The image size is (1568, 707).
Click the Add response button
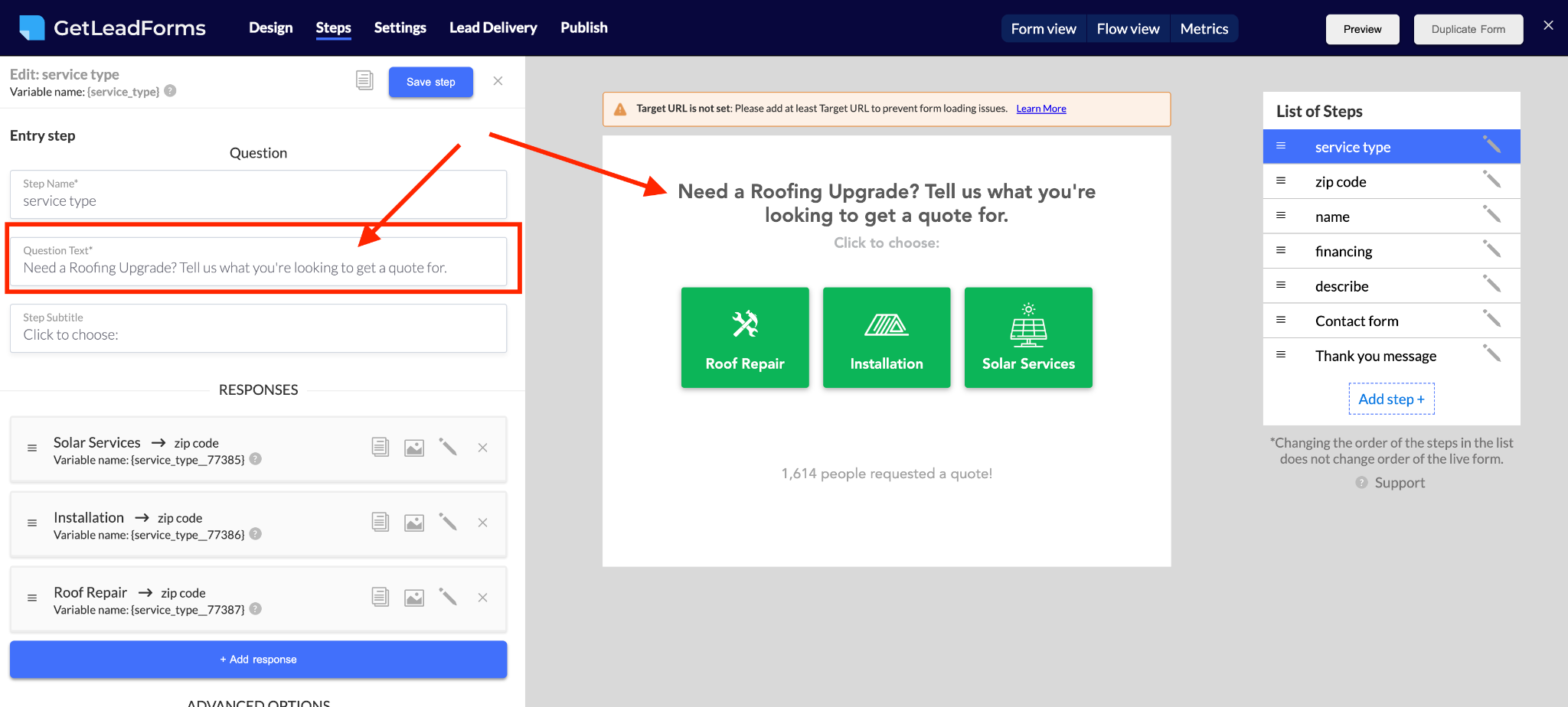(258, 659)
